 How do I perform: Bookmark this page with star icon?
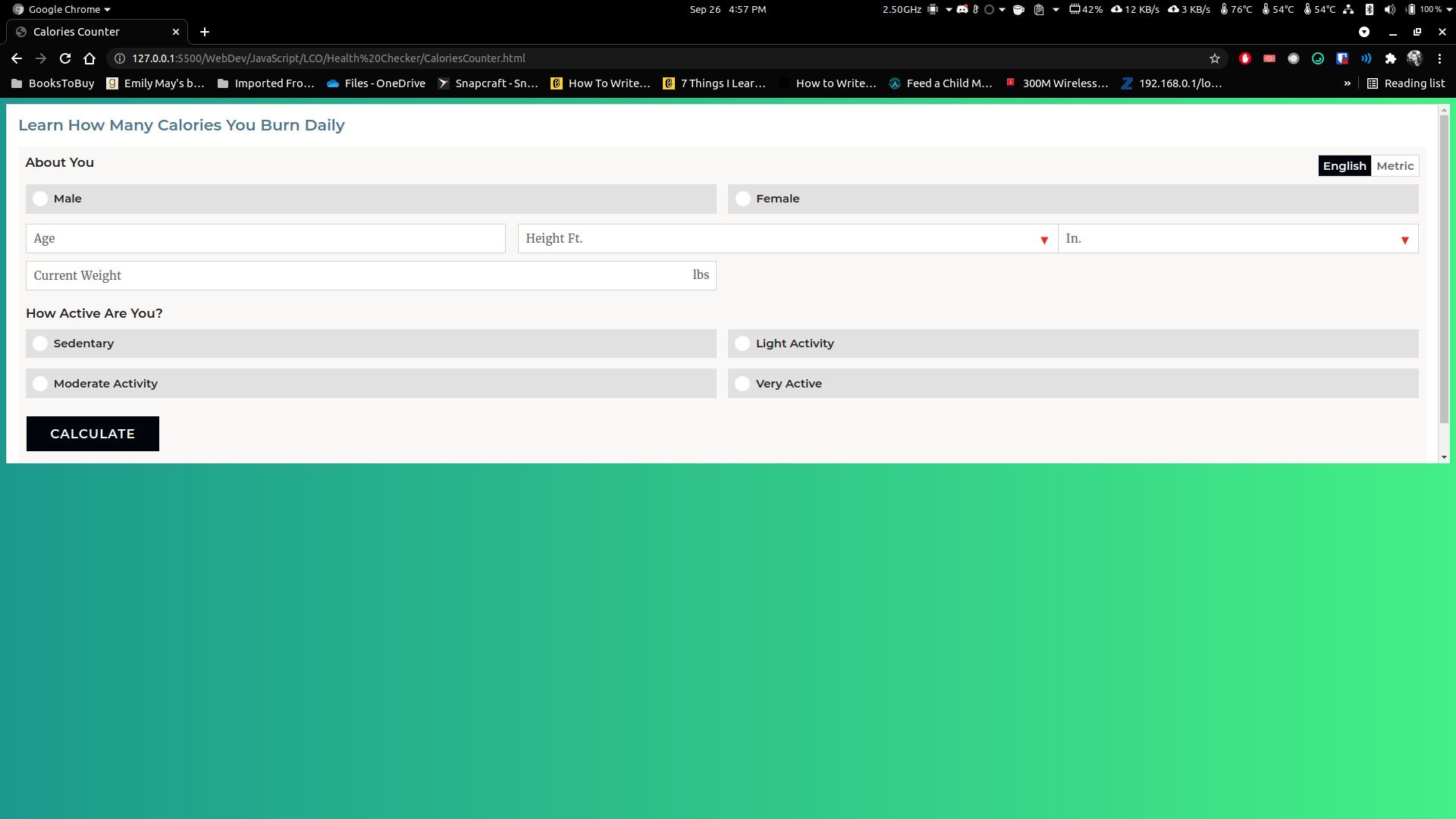coord(1215,58)
